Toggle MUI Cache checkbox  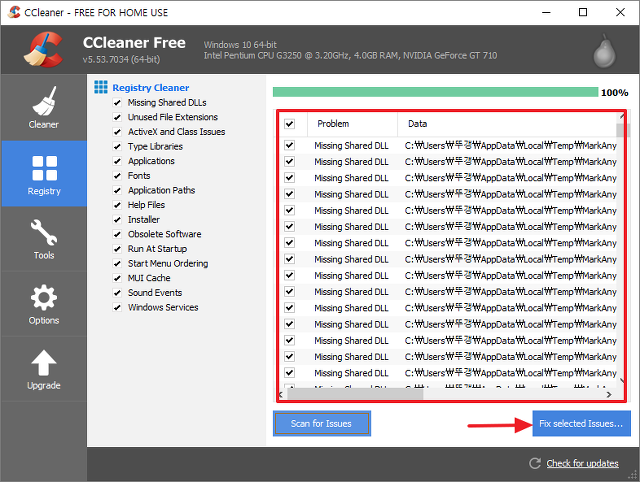pos(117,278)
